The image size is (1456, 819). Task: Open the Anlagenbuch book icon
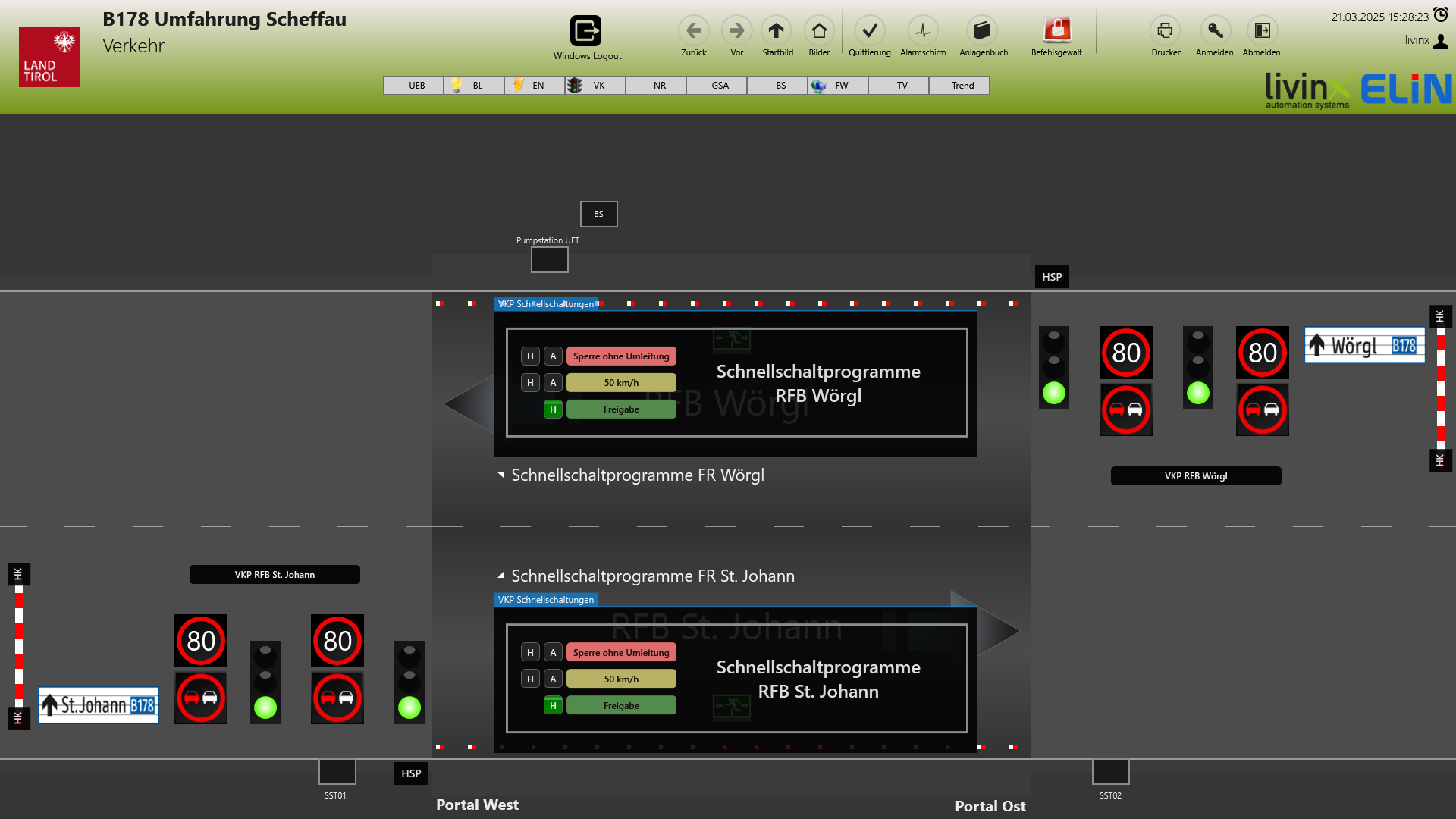982,31
